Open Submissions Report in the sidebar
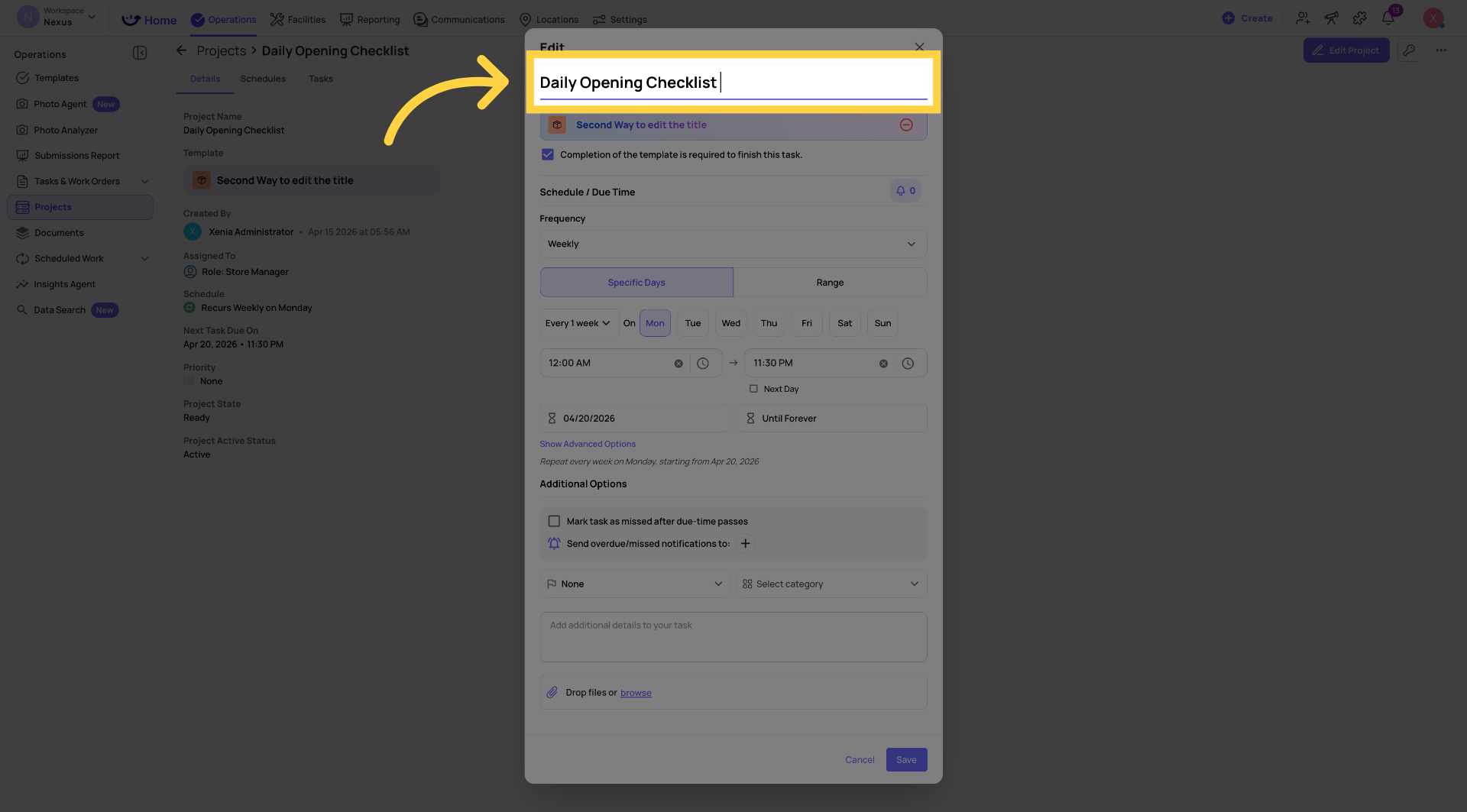Image resolution: width=1467 pixels, height=812 pixels. pyautogui.click(x=76, y=156)
